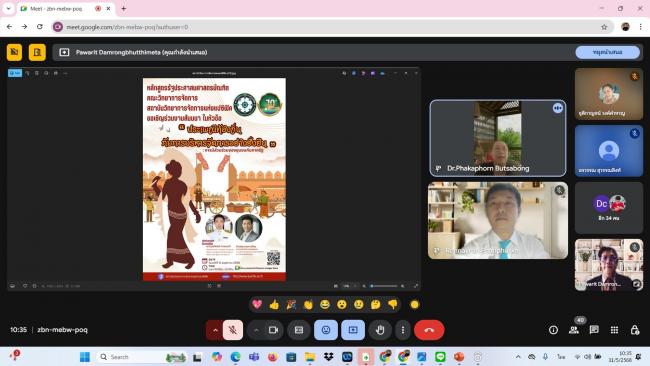
Task: Open host controls lock icon
Action: pos(634,330)
